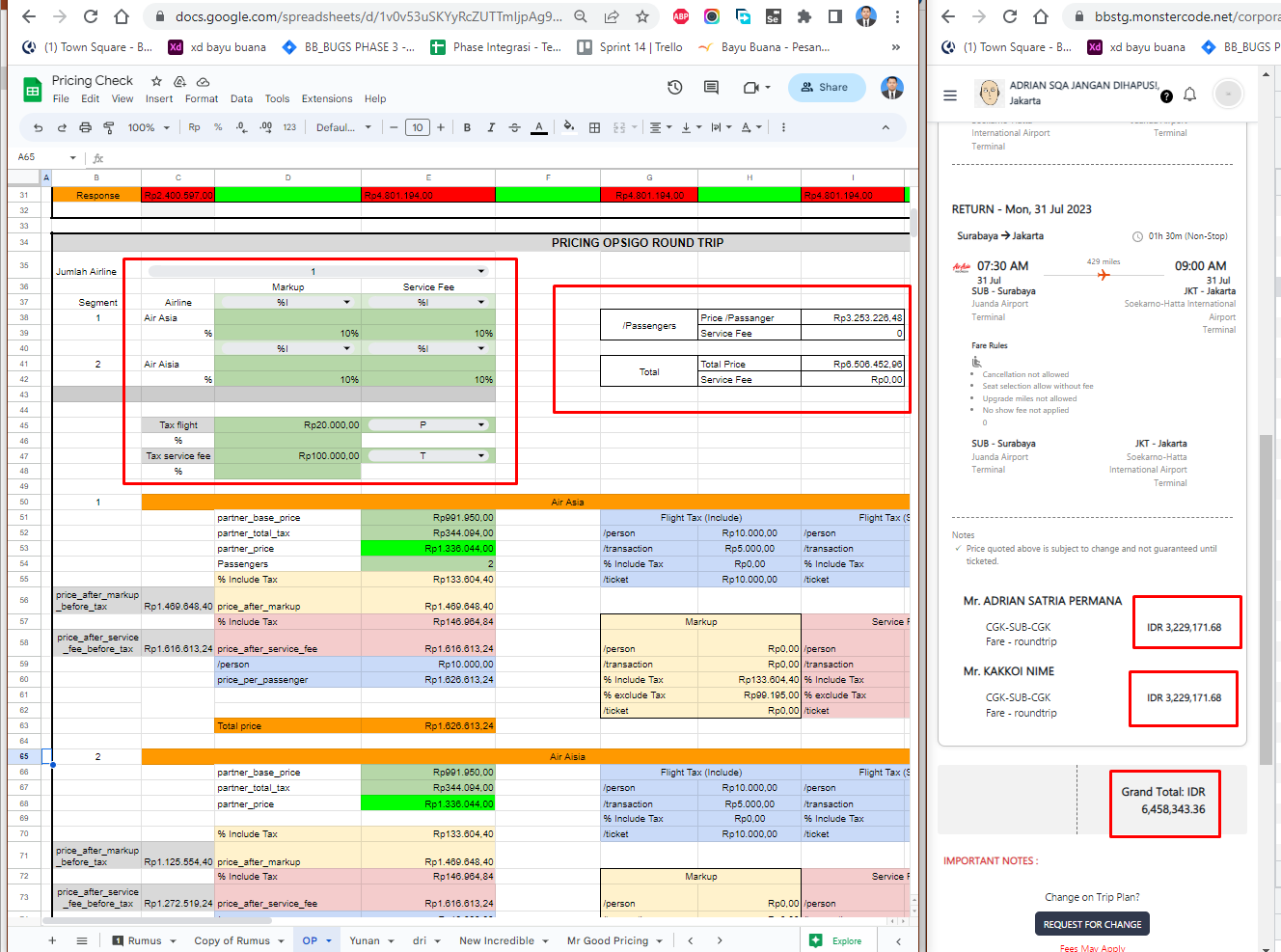Open font family Default dropdown
The height and width of the screenshot is (952, 1281).
pyautogui.click(x=343, y=127)
